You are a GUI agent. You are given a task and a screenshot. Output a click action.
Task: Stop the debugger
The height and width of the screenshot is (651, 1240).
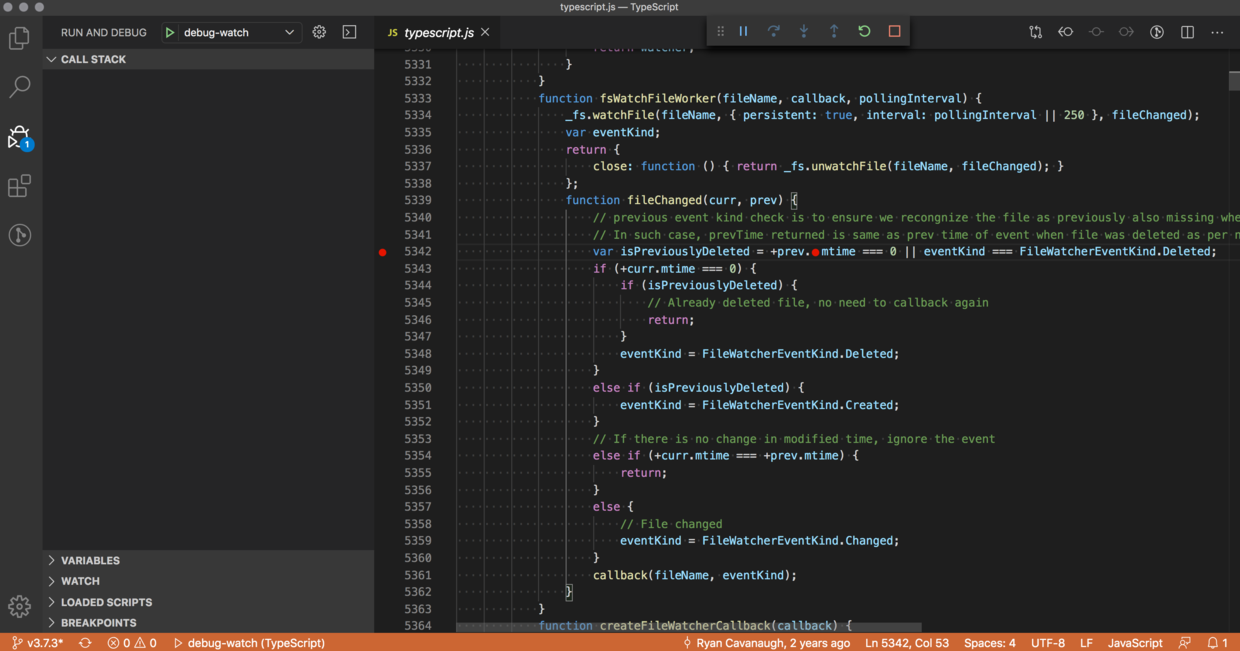pos(893,31)
